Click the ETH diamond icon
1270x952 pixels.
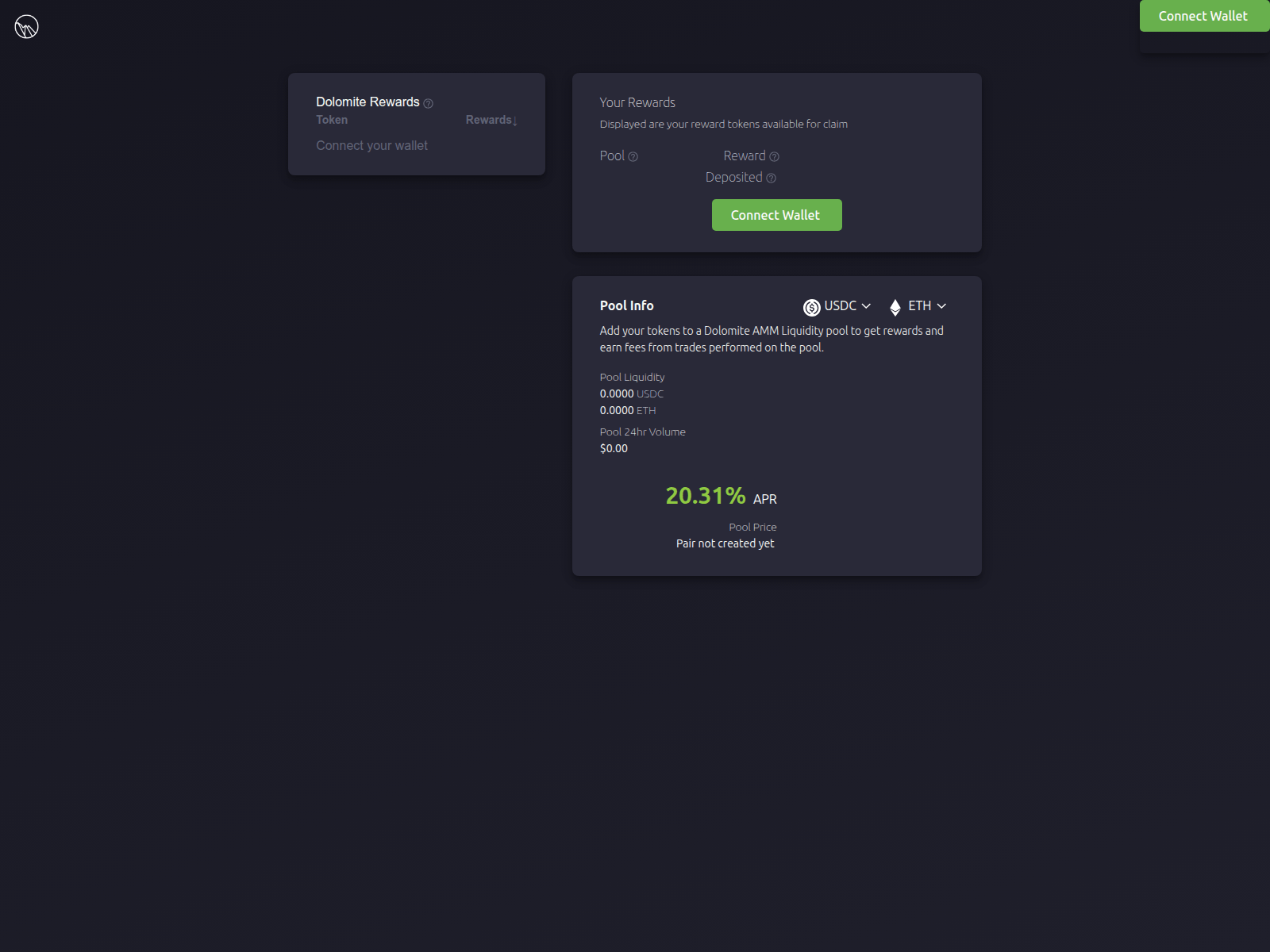pyautogui.click(x=895, y=307)
